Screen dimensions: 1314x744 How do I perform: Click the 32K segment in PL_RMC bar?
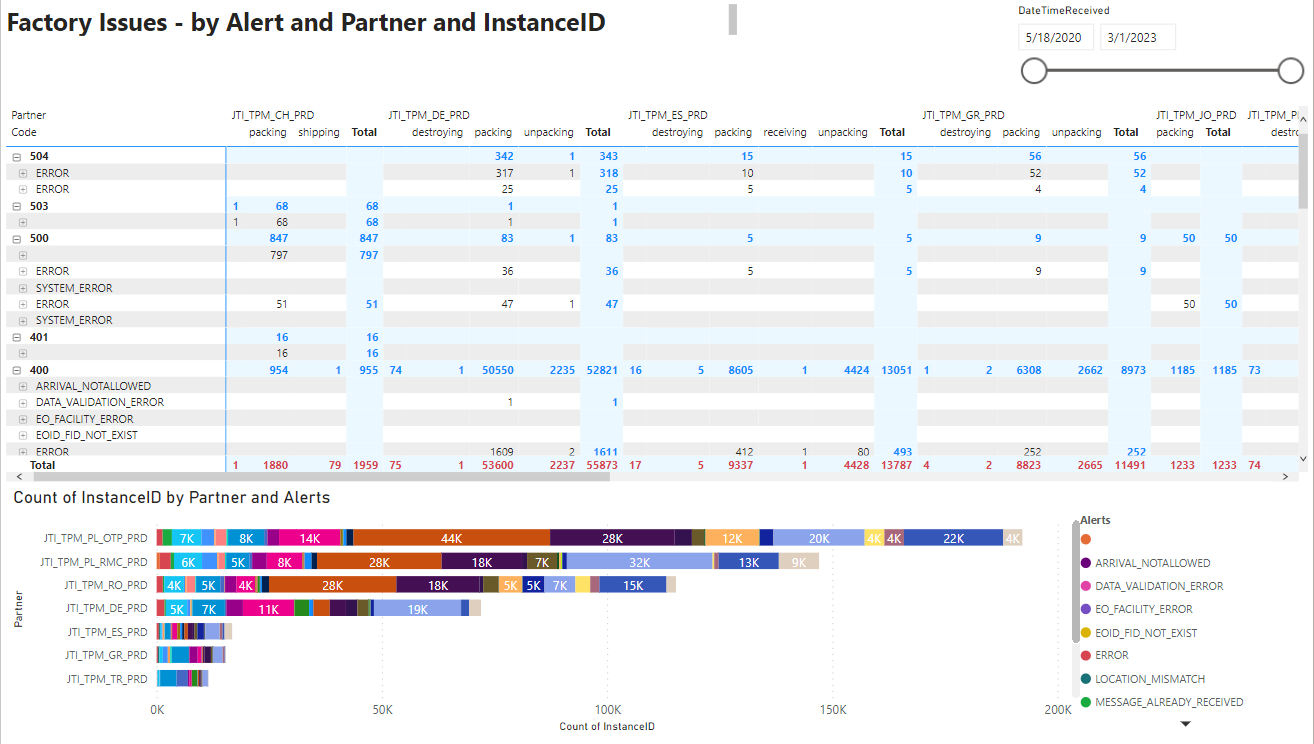pos(639,562)
